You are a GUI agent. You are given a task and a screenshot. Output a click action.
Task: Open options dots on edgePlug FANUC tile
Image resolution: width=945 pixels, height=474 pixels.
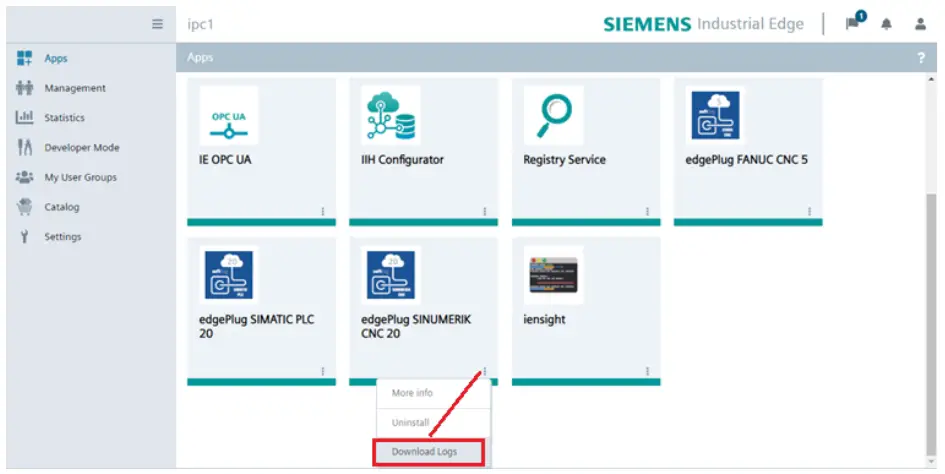809,212
